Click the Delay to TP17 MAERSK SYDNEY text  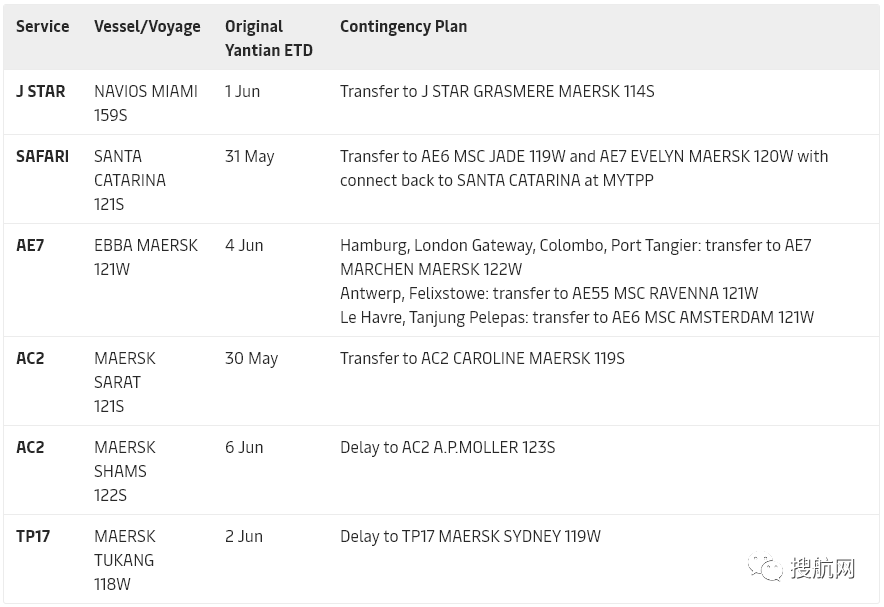point(470,536)
